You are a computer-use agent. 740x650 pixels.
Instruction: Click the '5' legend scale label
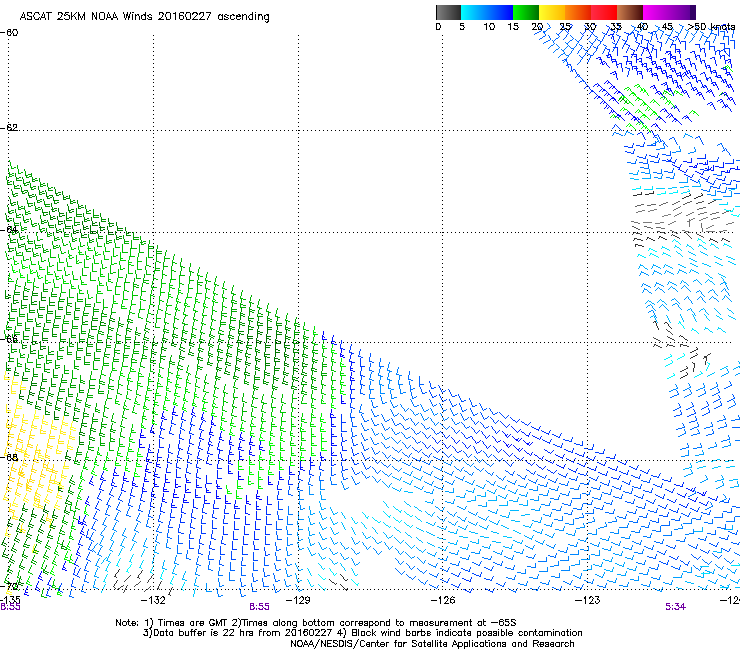tap(462, 27)
